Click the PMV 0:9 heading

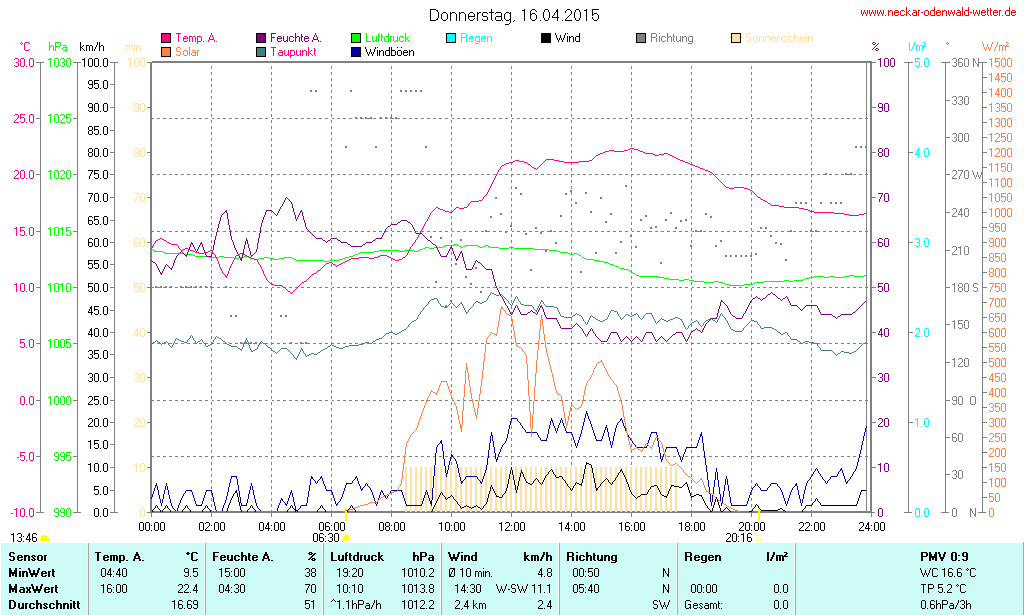944,556
